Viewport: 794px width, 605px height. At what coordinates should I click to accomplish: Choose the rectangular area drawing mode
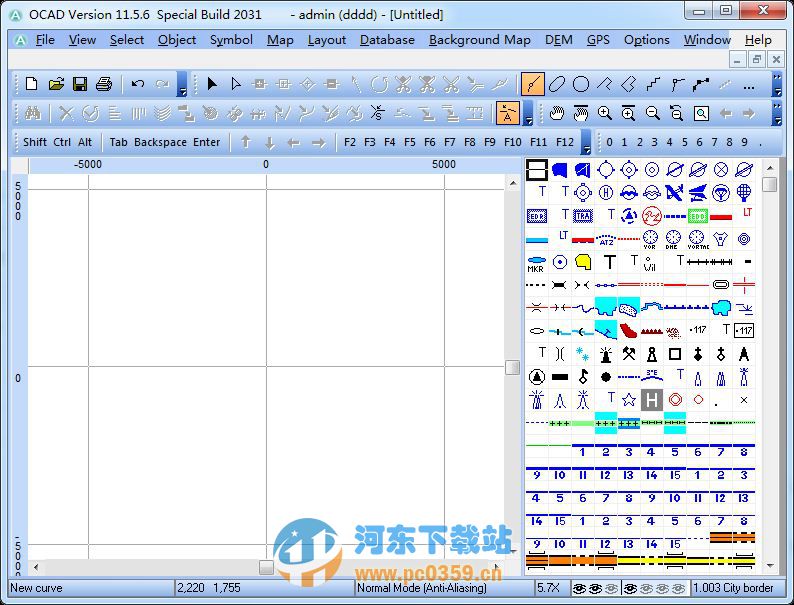click(x=628, y=84)
